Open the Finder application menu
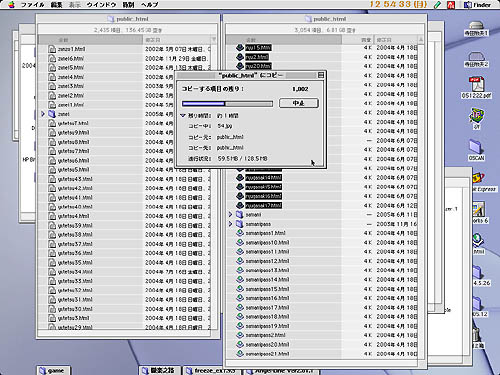 point(478,5)
